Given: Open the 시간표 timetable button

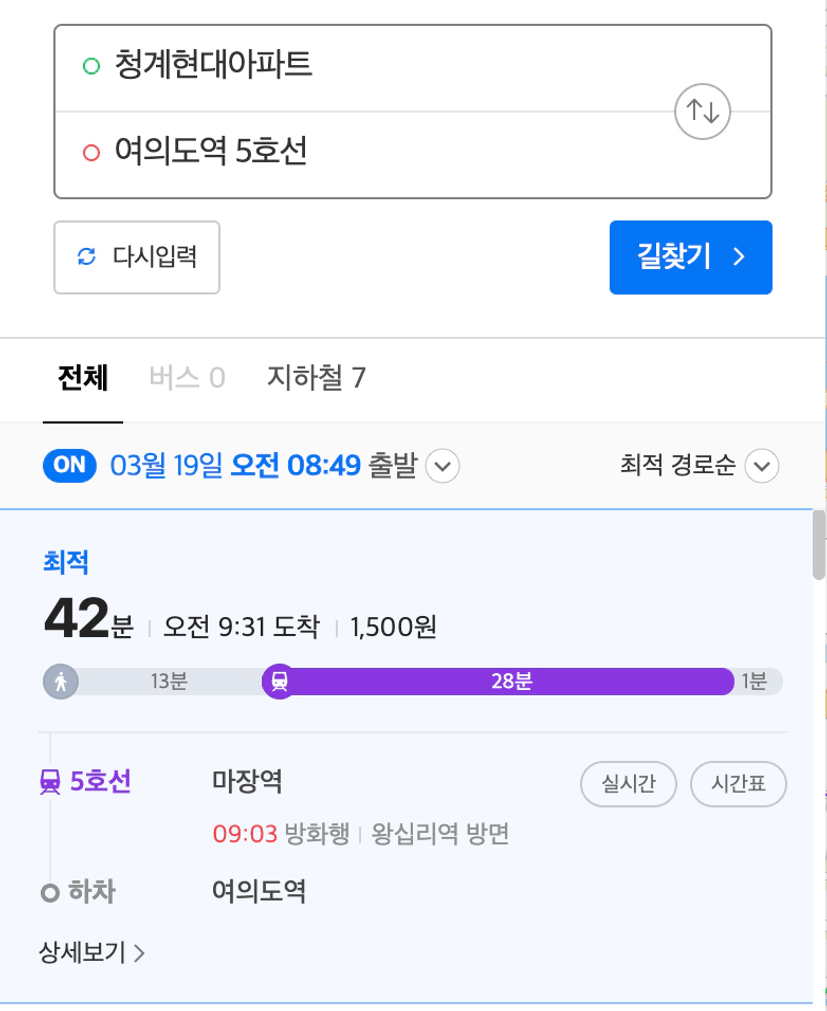Looking at the screenshot, I should 739,784.
